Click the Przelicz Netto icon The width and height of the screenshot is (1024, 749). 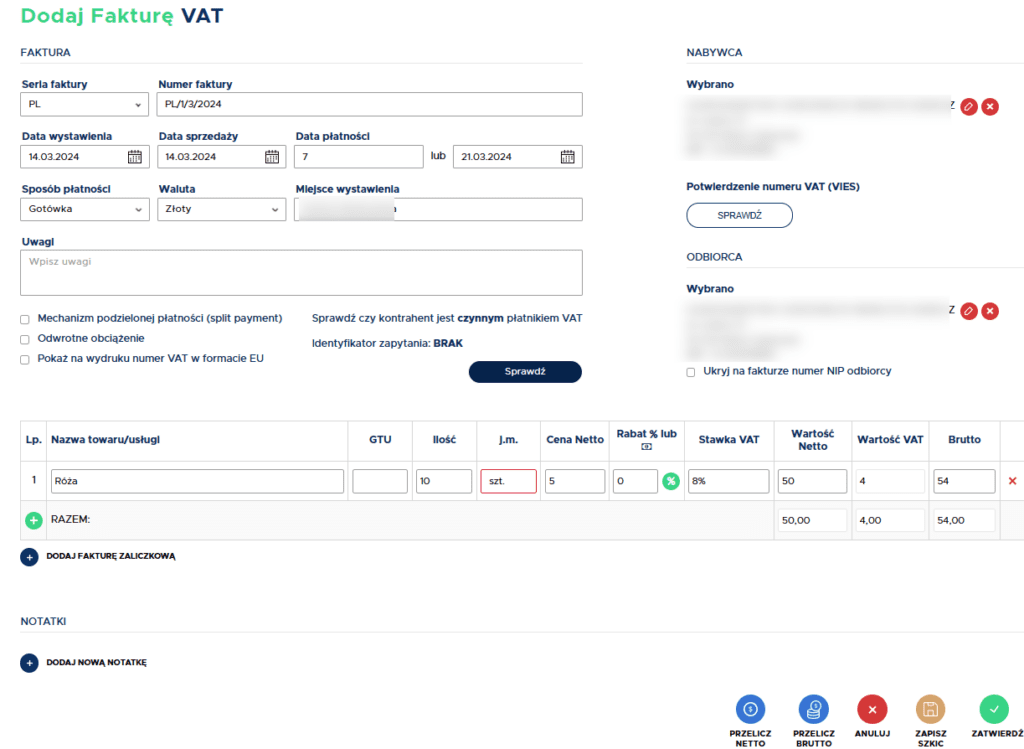(x=750, y=709)
